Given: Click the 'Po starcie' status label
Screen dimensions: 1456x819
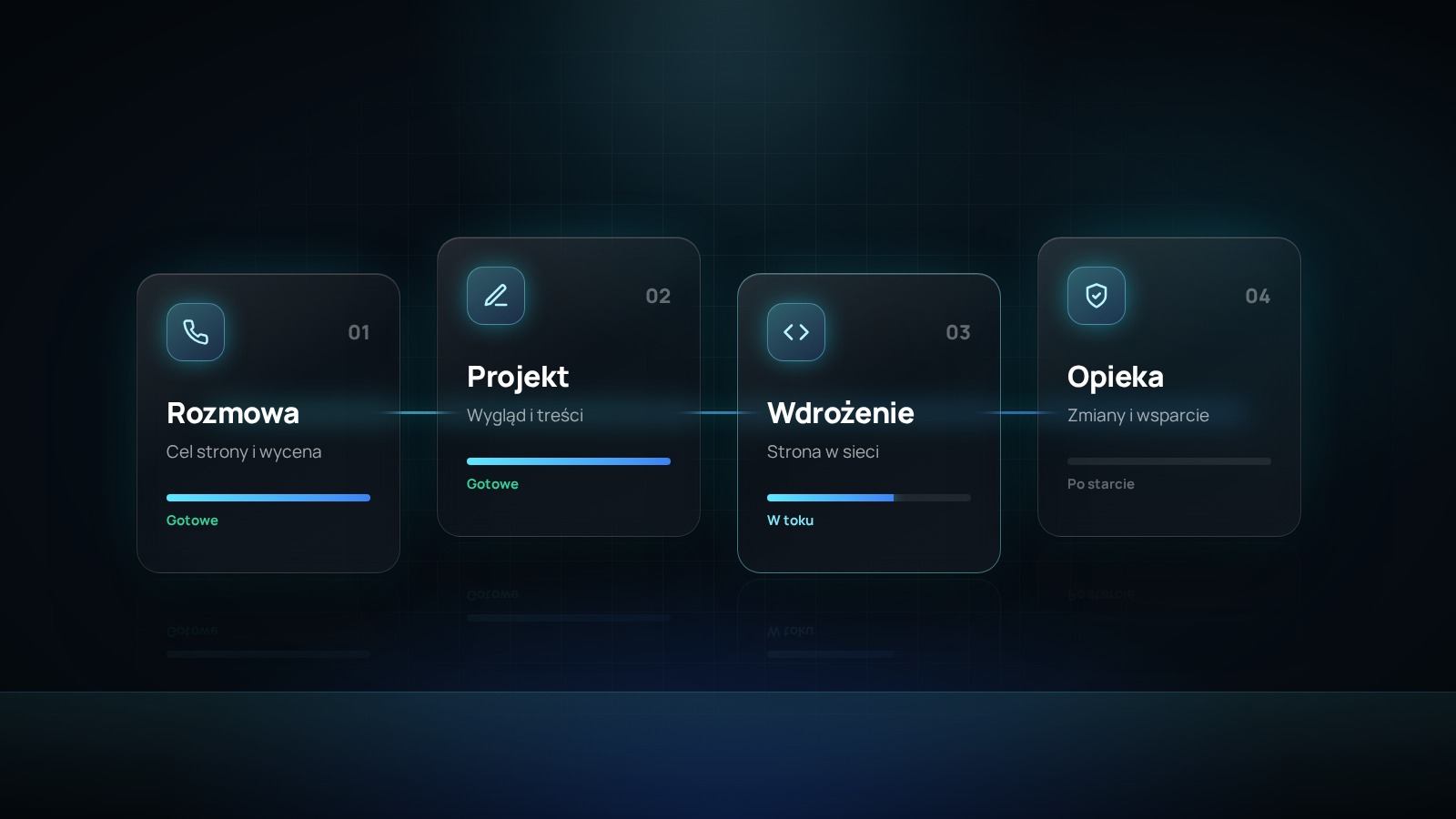Looking at the screenshot, I should 1101,484.
